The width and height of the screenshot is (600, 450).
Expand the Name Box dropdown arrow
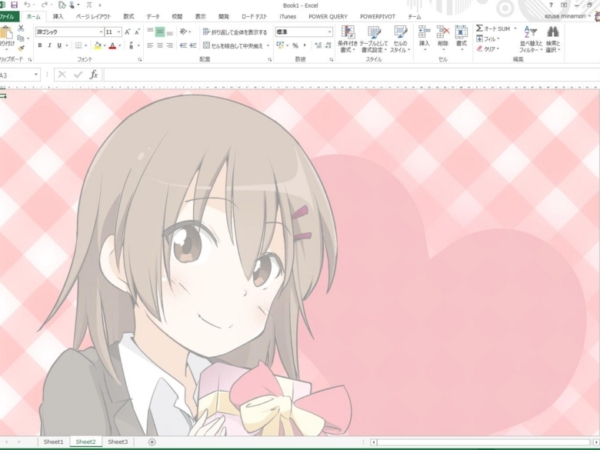click(36, 75)
